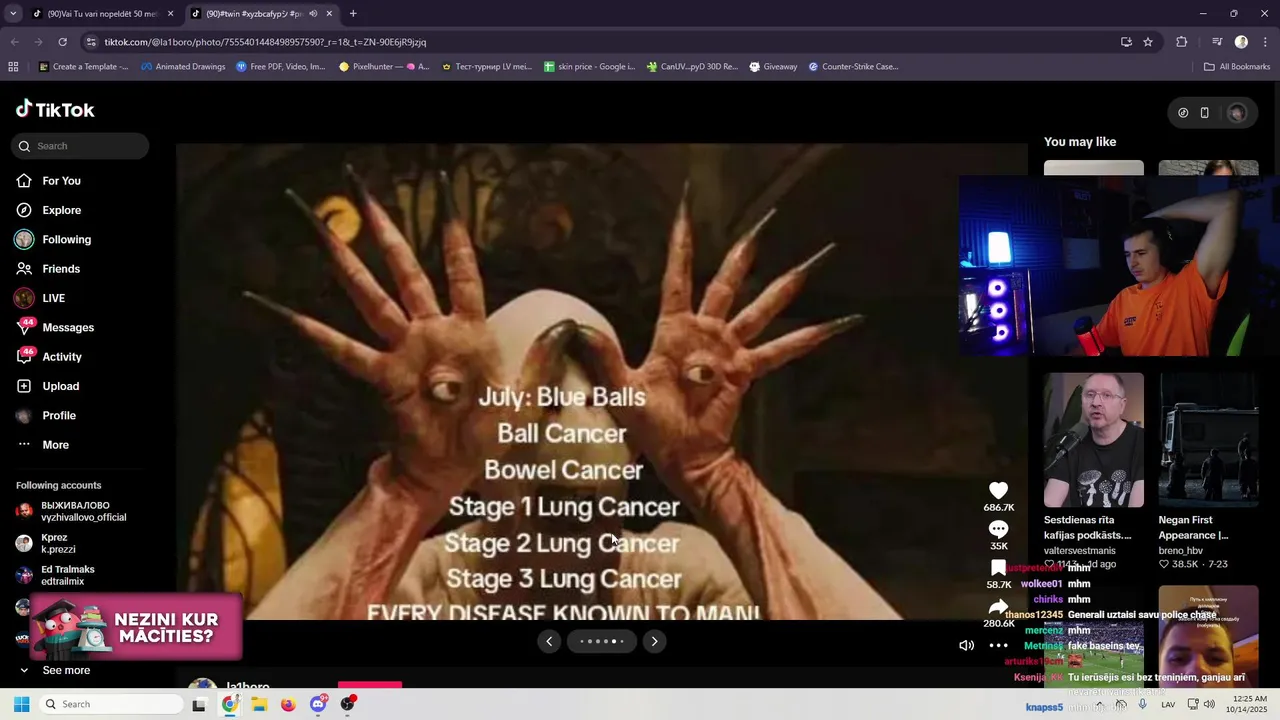Image resolution: width=1280 pixels, height=720 pixels.
Task: Click the You may like heading
Action: tap(1080, 142)
